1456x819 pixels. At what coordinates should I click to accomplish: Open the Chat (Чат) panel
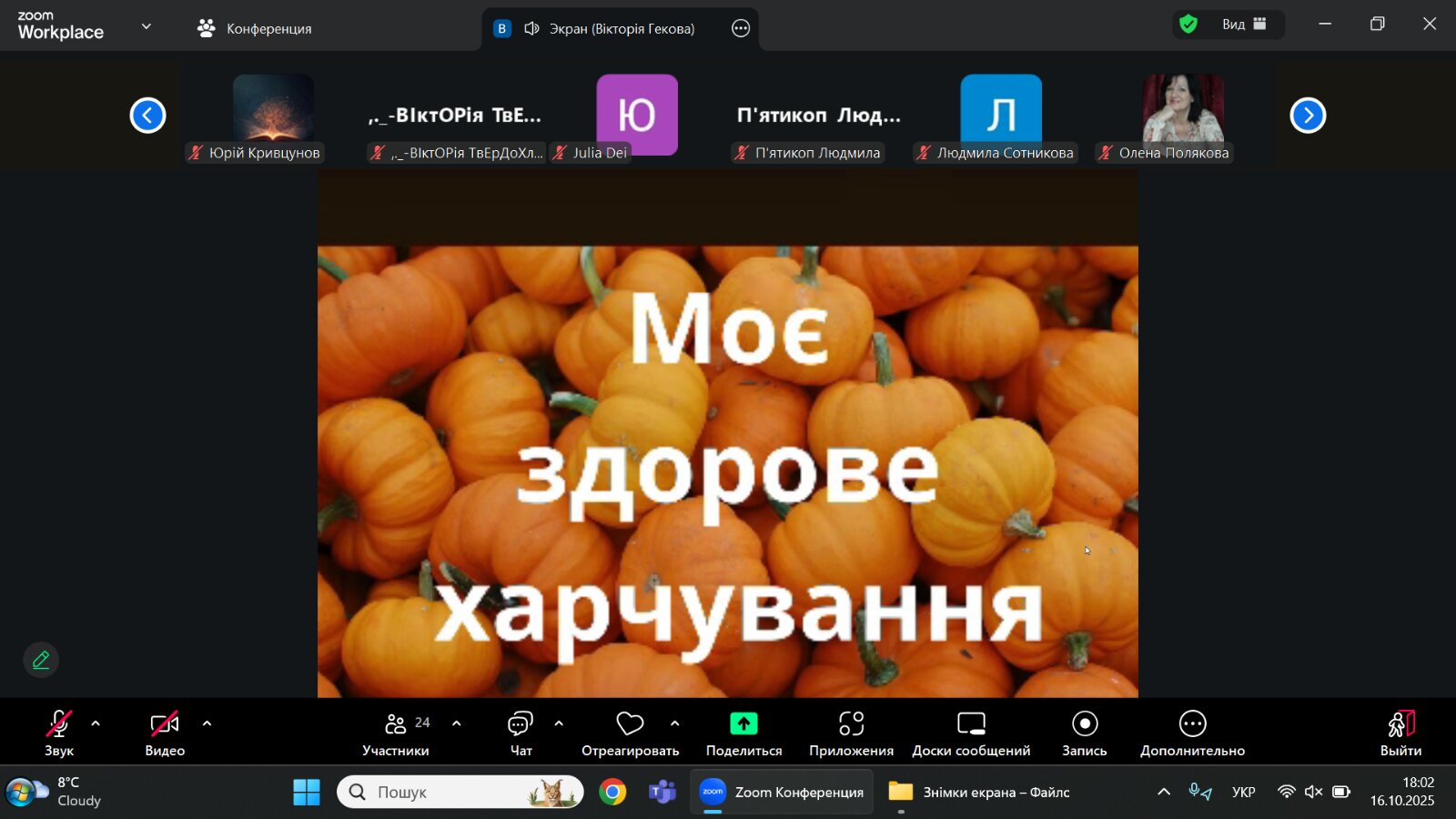click(x=521, y=733)
